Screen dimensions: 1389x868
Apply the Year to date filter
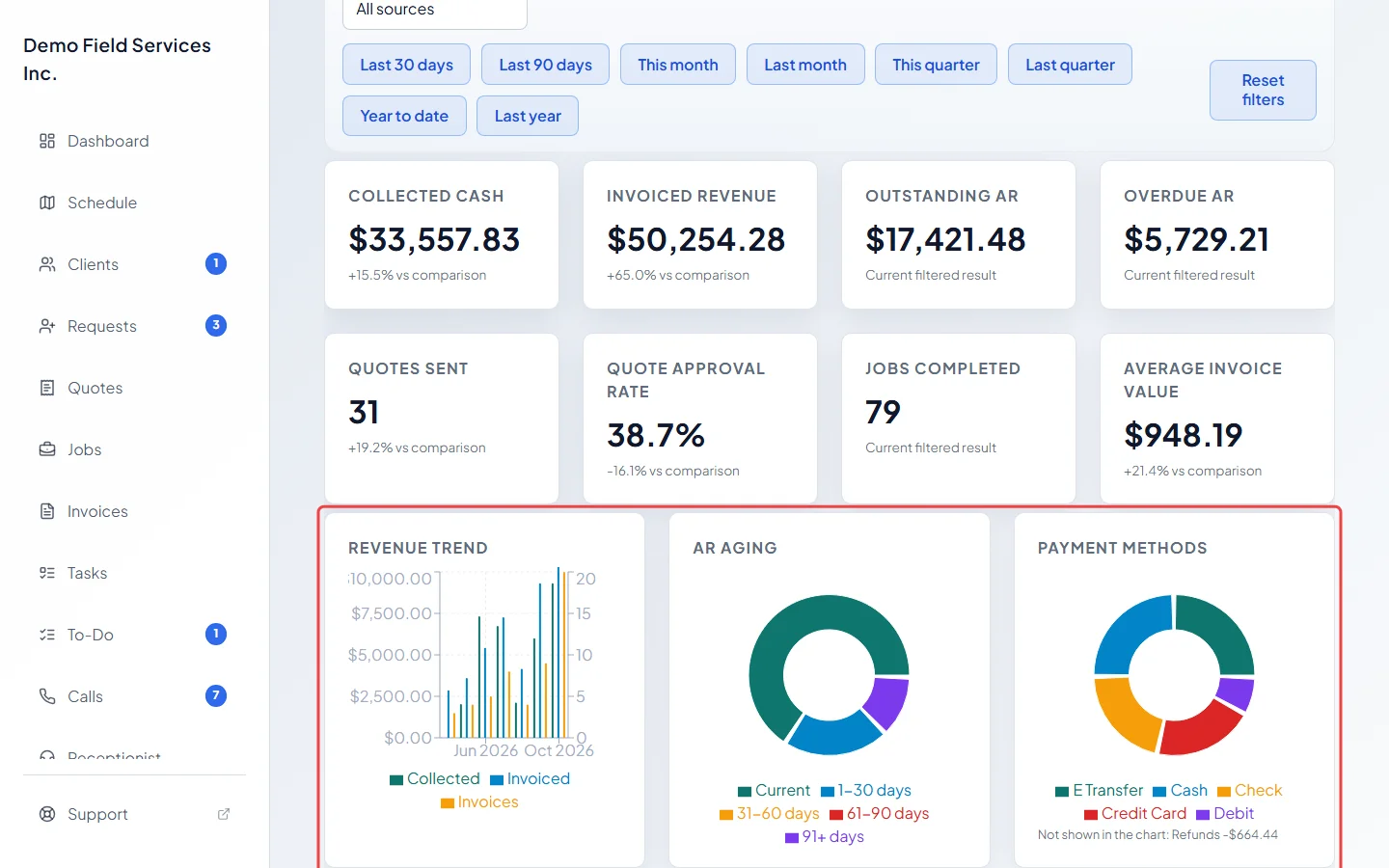(404, 116)
